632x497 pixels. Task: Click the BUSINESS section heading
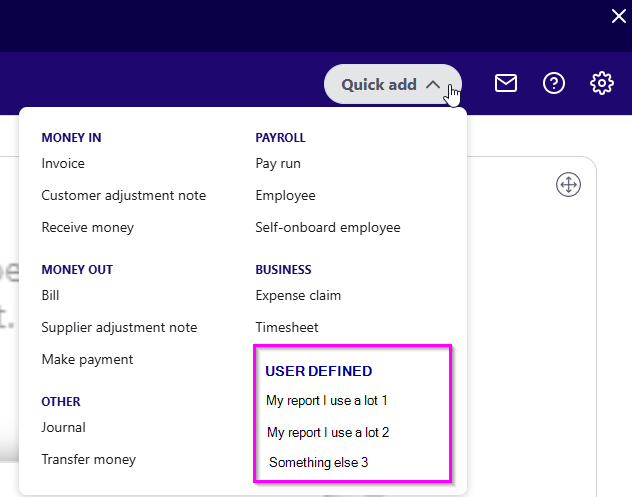[x=283, y=270]
